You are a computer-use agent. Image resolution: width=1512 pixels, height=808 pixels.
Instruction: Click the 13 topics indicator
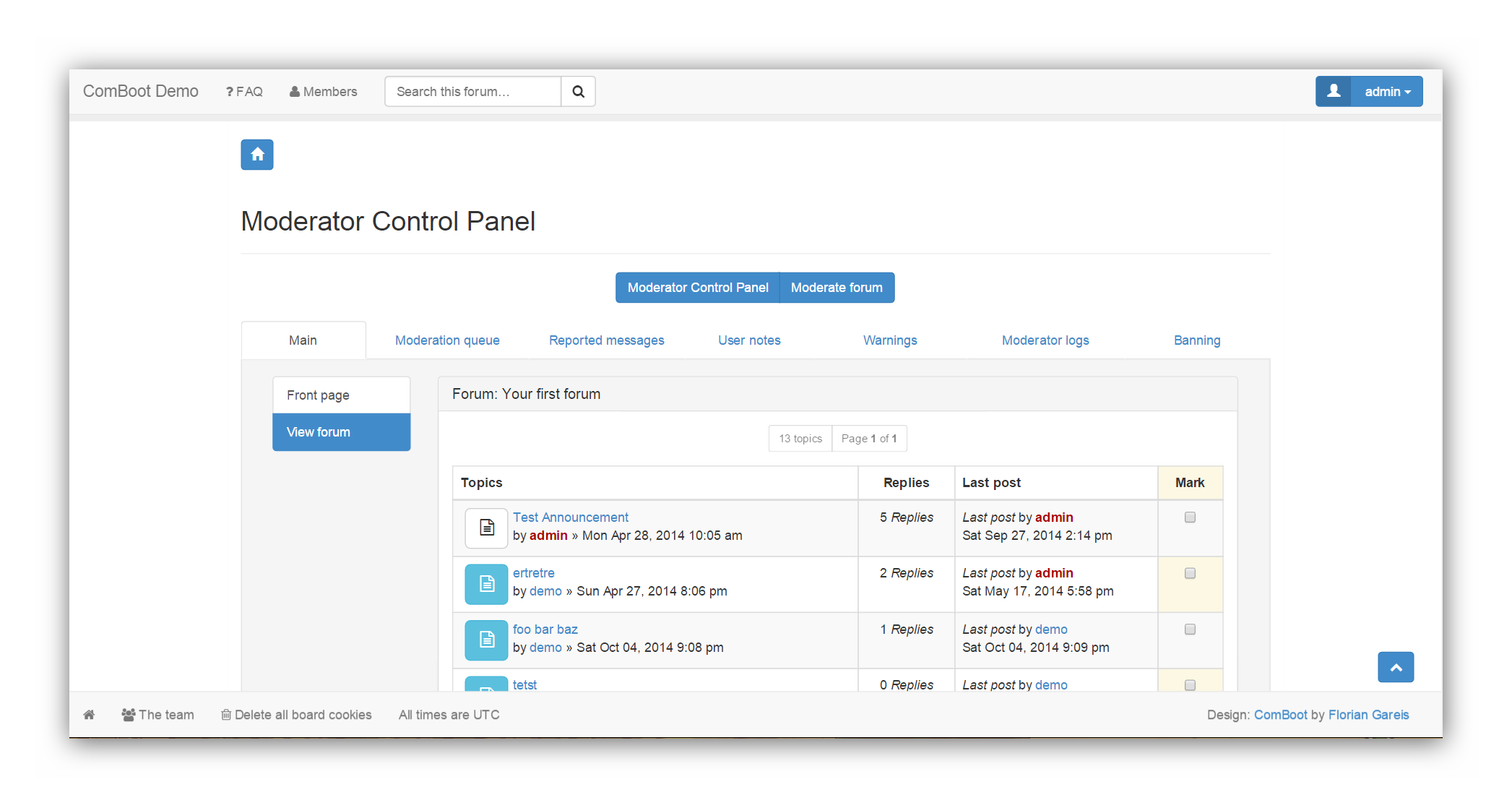point(800,439)
